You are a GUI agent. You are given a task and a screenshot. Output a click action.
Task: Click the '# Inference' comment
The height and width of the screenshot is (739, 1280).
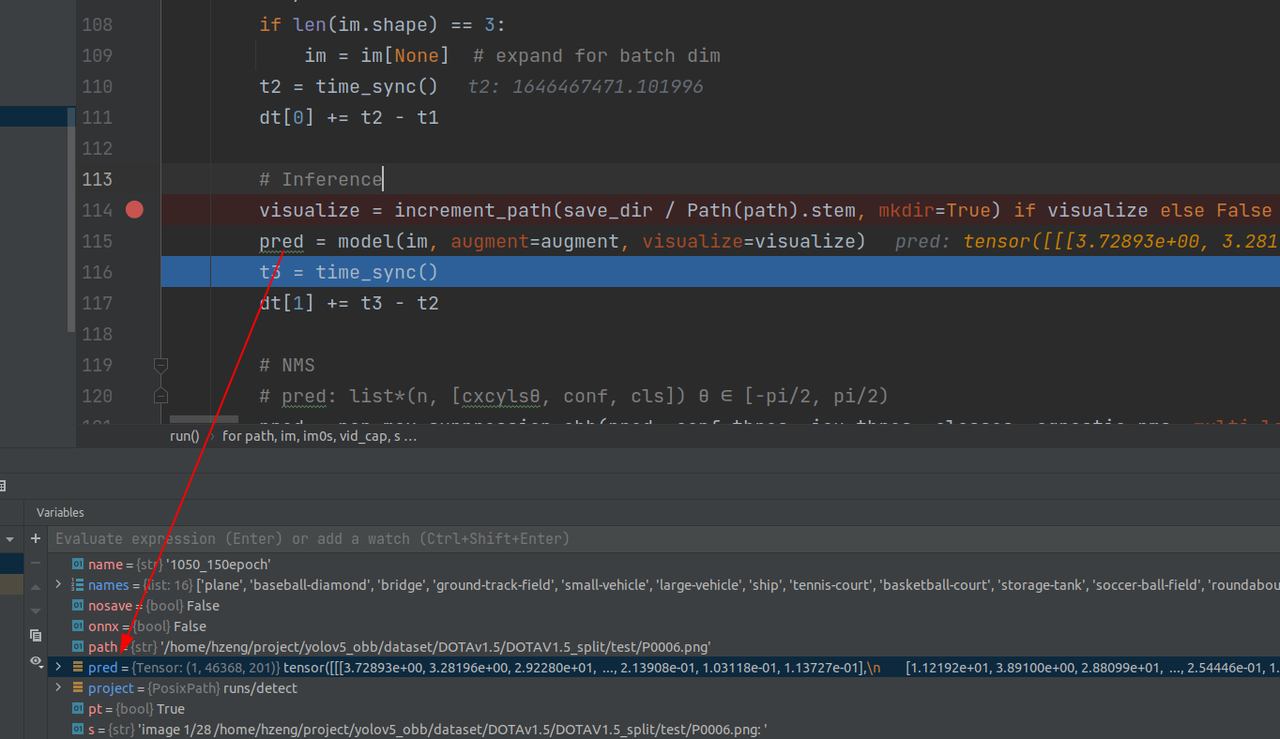point(320,179)
